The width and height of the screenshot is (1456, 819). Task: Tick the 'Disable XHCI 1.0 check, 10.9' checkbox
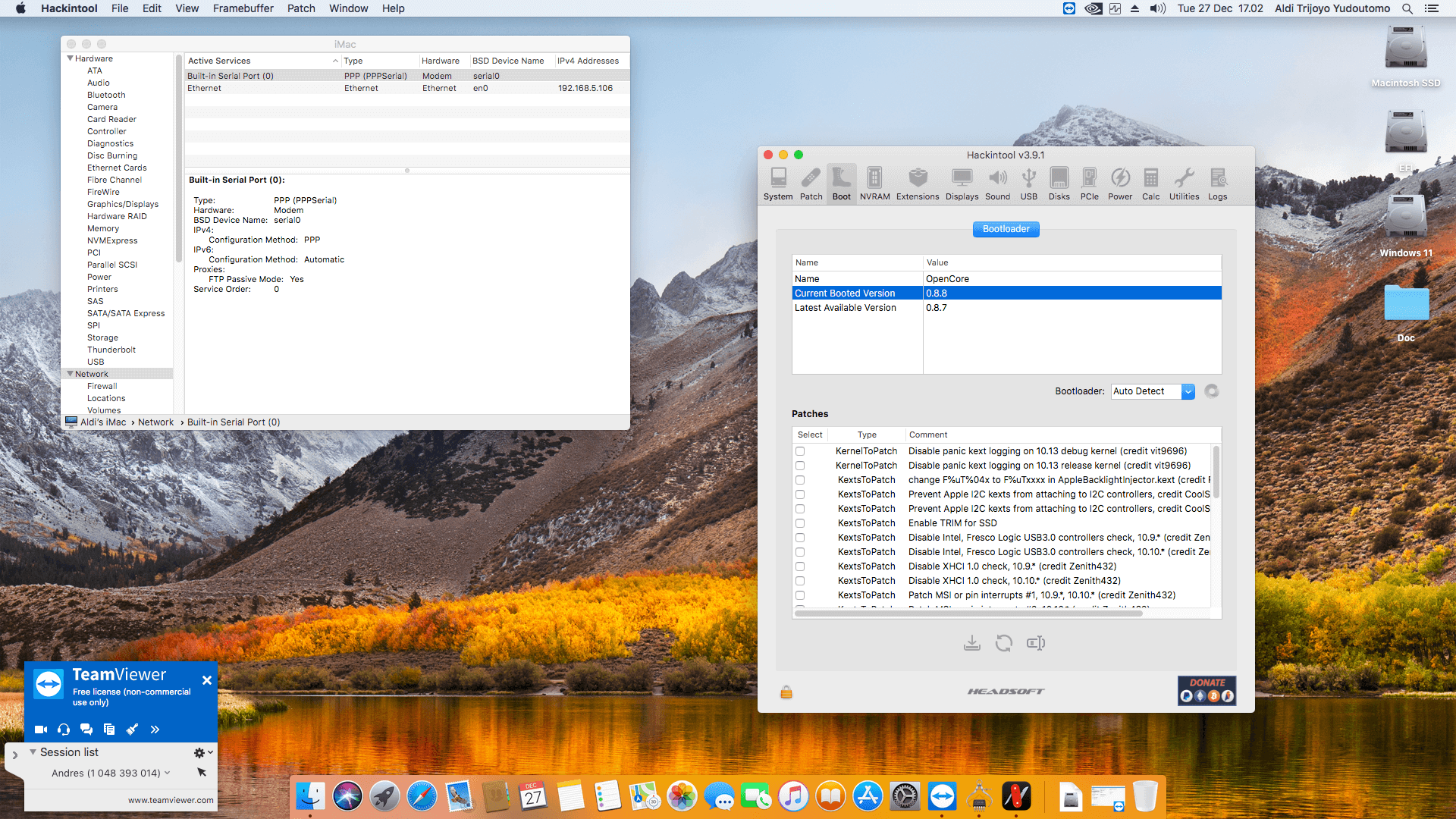click(x=800, y=566)
